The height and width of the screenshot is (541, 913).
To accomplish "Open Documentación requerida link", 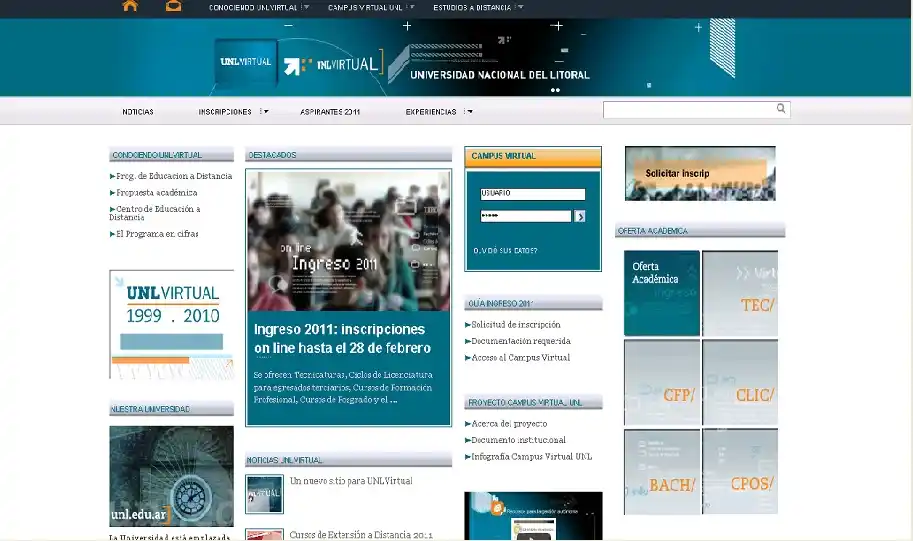I will 518,341.
